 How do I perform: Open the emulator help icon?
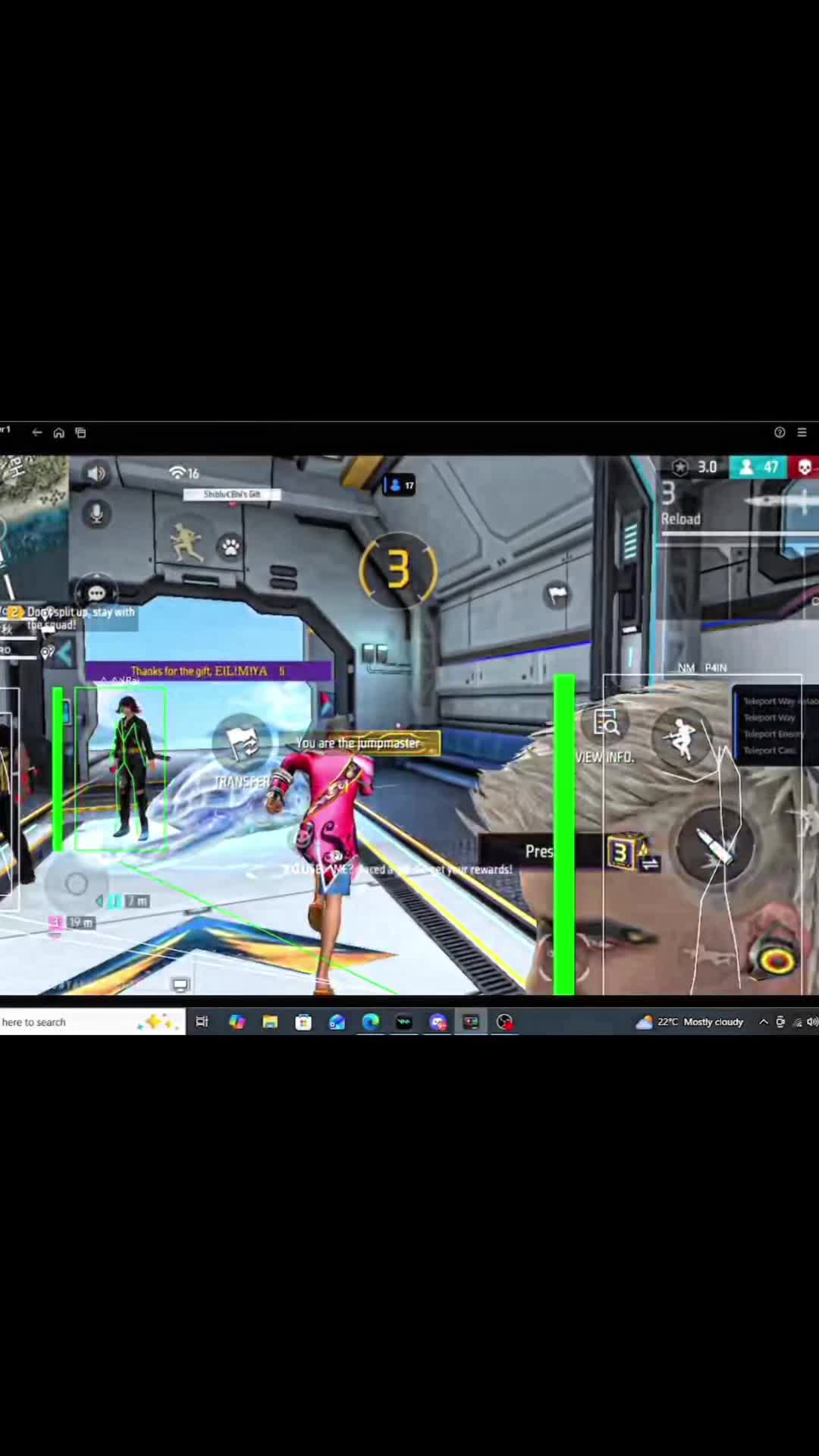(780, 432)
